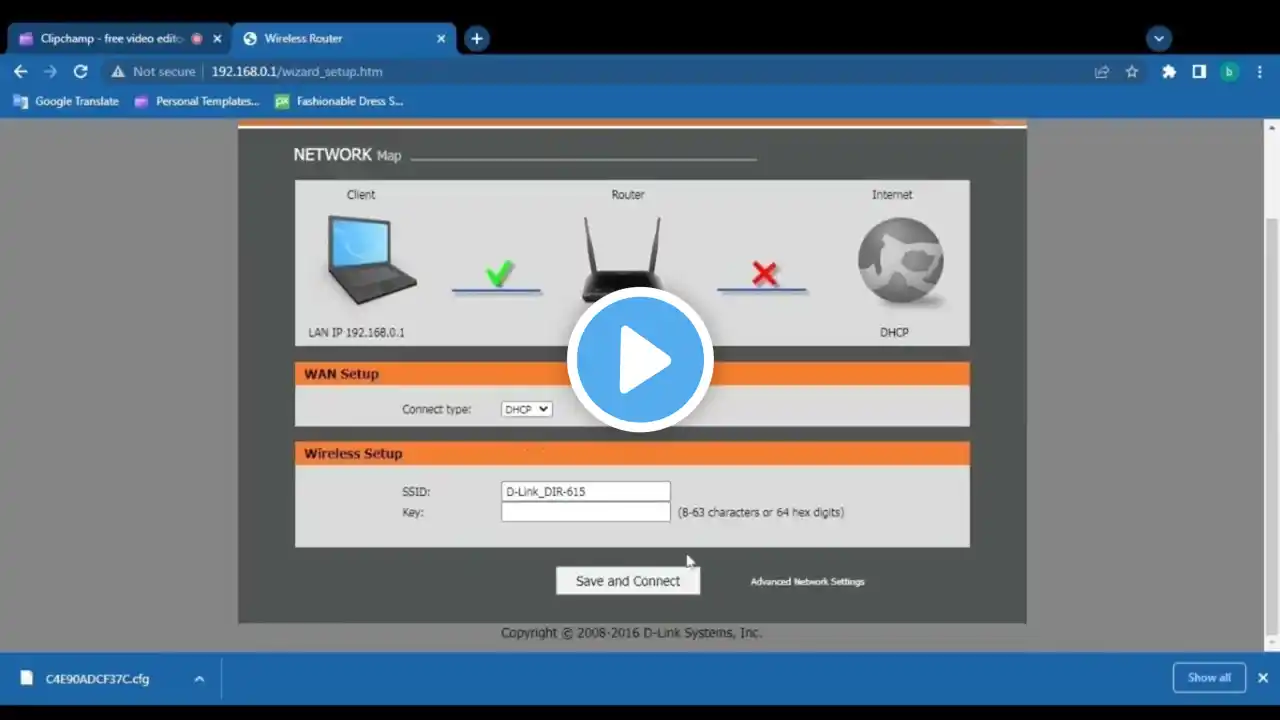Image resolution: width=1280 pixels, height=720 pixels.
Task: Click the red X internet status
Action: (x=764, y=273)
